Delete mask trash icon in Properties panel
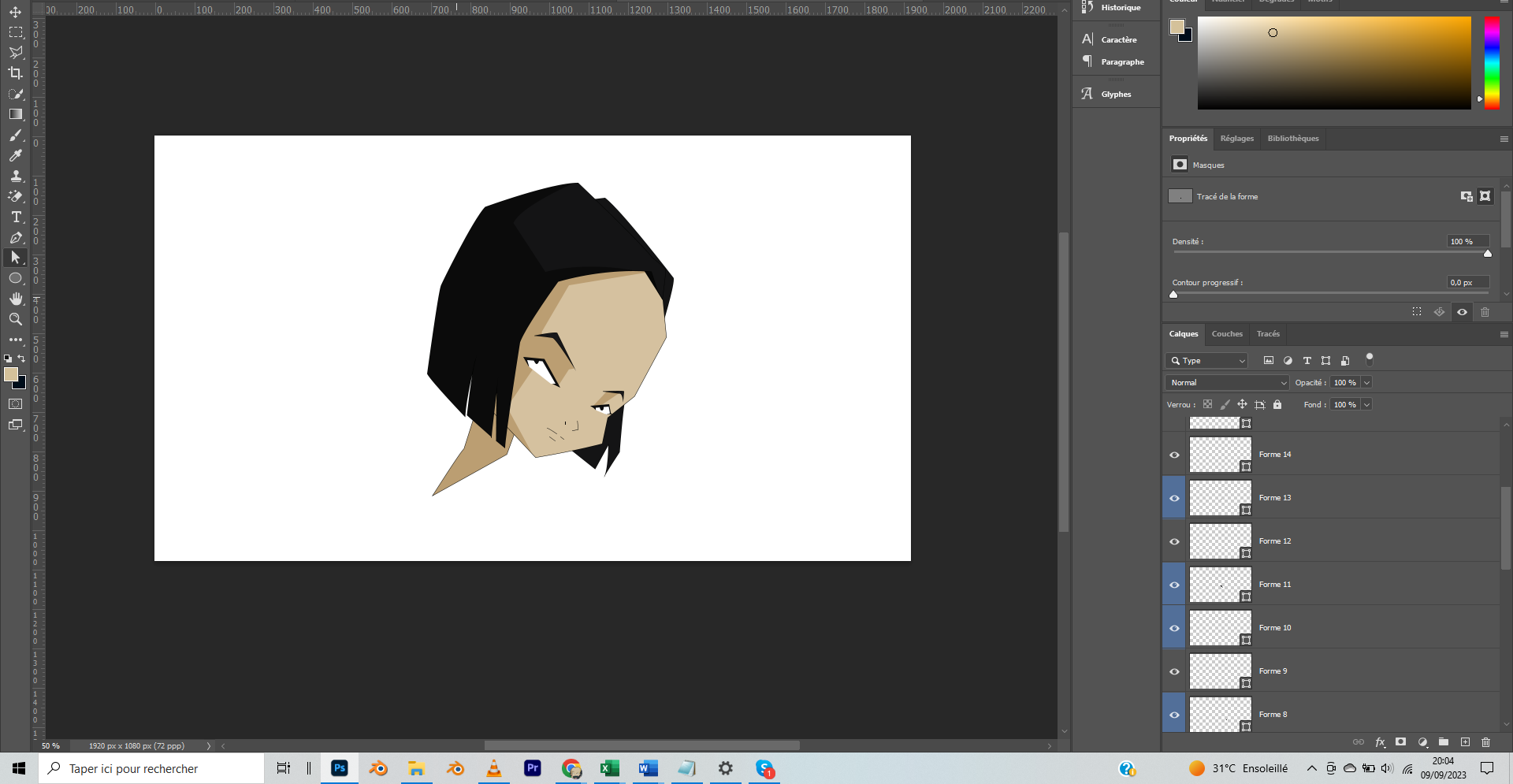Viewport: 1513px width, 784px height. [1485, 312]
